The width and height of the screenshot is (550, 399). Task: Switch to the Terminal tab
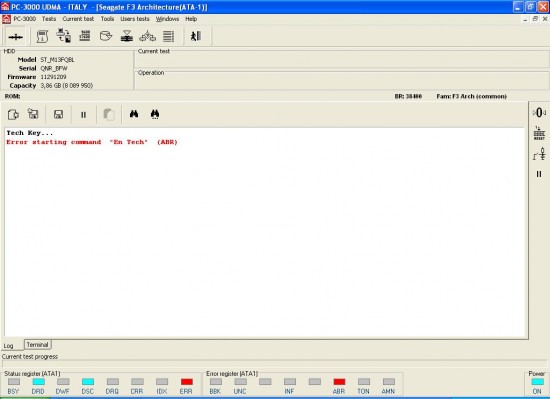[38, 345]
